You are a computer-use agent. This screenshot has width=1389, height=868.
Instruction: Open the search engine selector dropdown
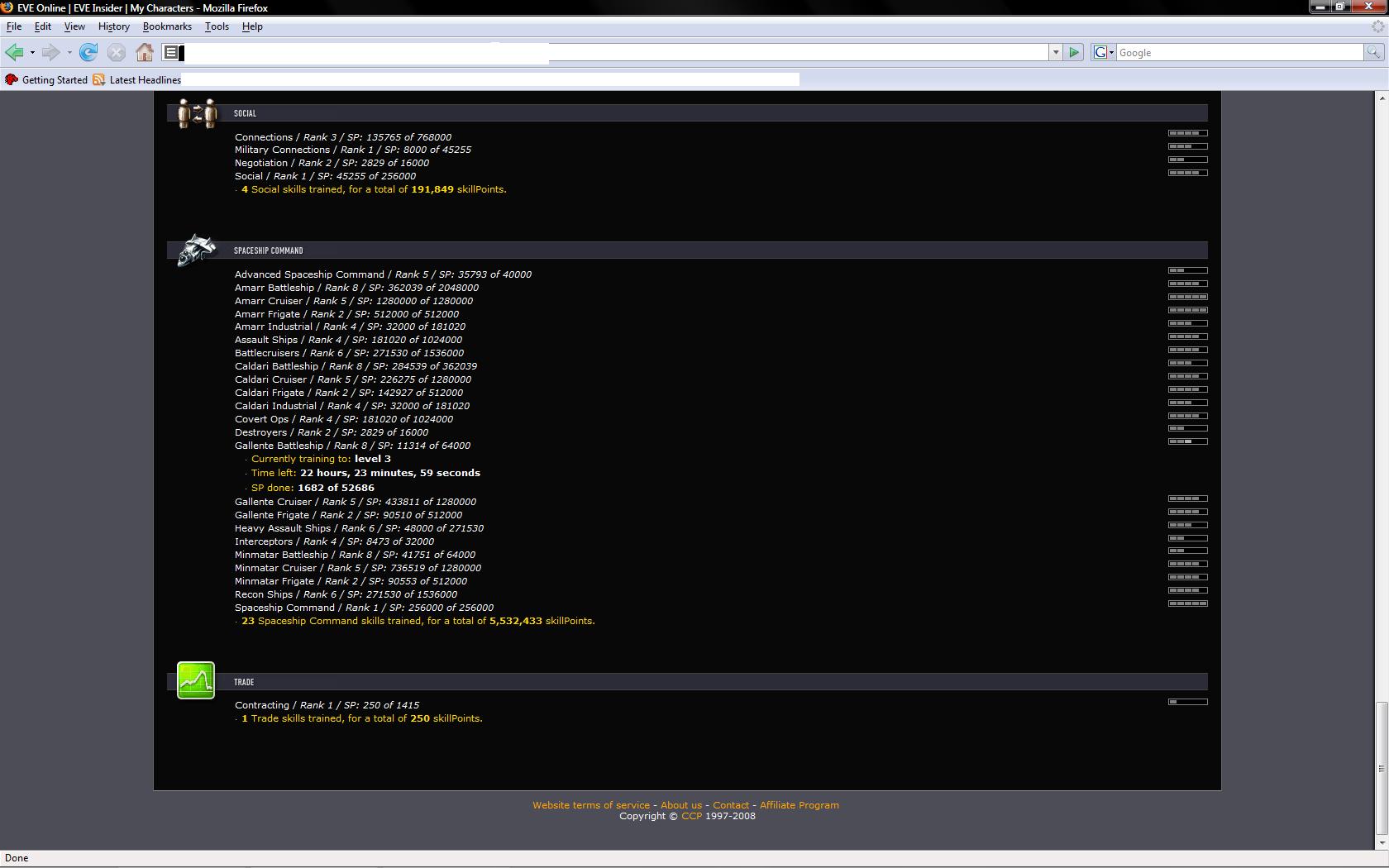pyautogui.click(x=1104, y=53)
